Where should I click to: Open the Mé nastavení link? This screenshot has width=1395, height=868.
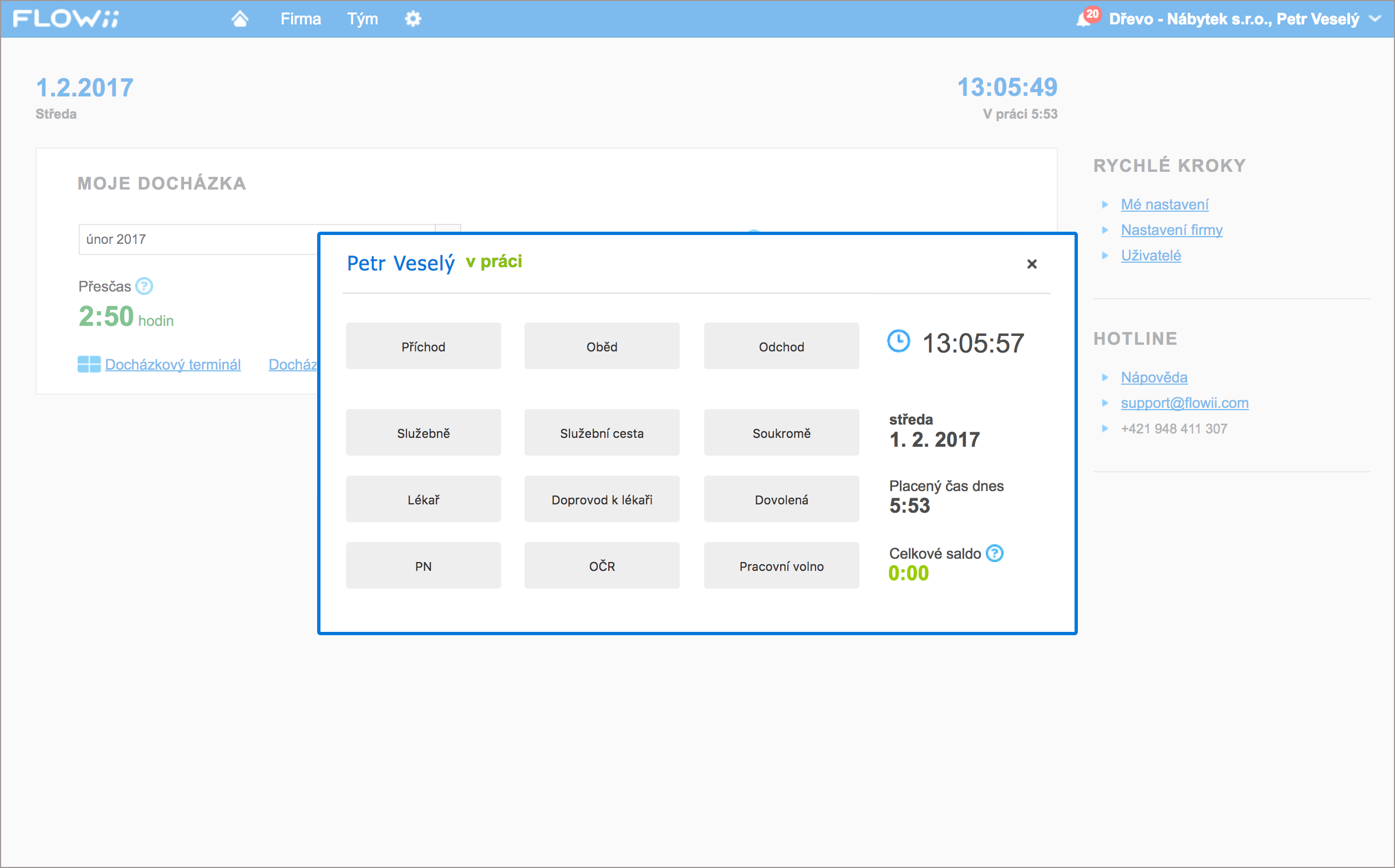coord(1164,205)
